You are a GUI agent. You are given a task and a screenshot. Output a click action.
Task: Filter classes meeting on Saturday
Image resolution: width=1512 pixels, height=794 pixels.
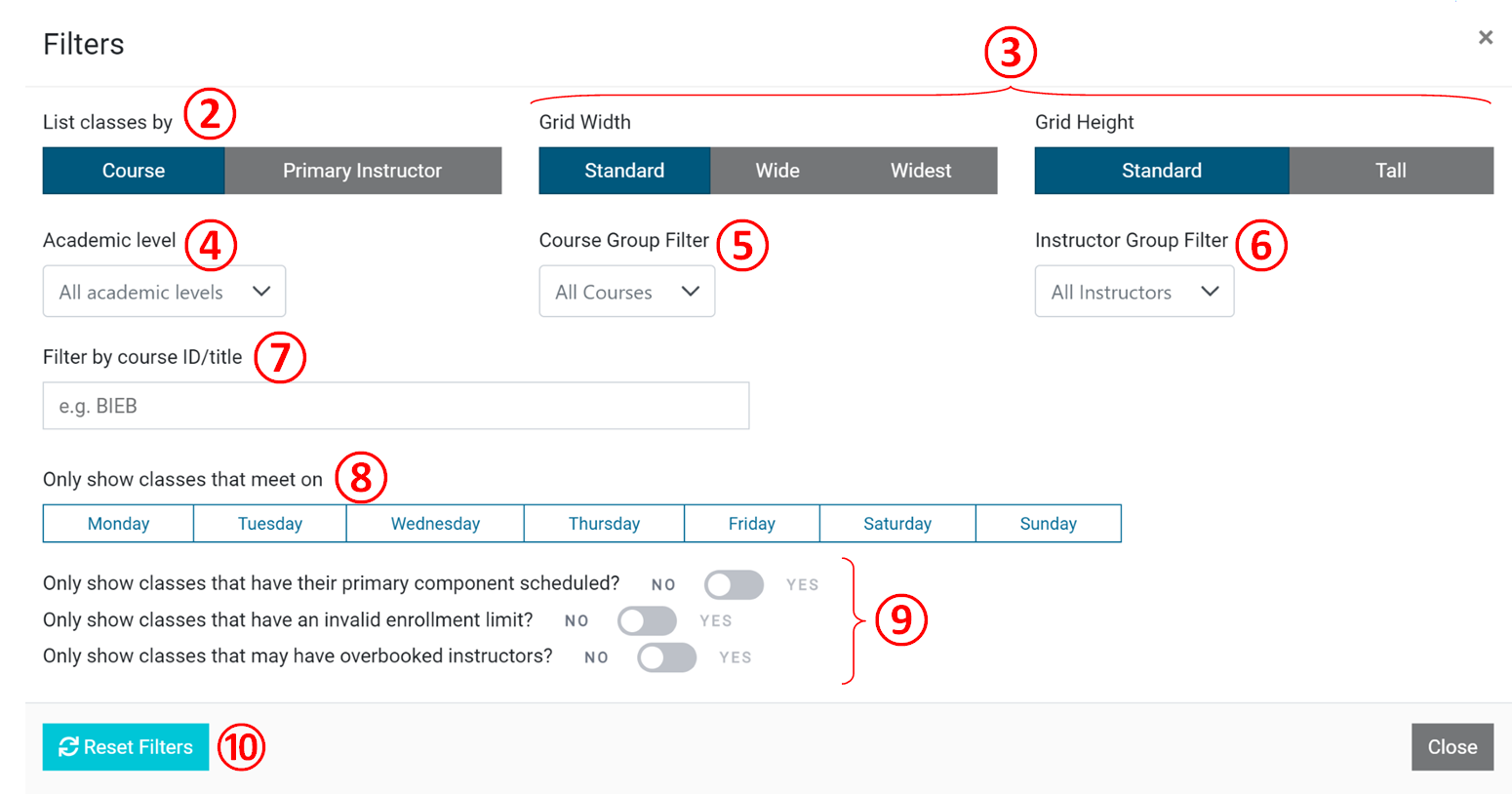896,523
